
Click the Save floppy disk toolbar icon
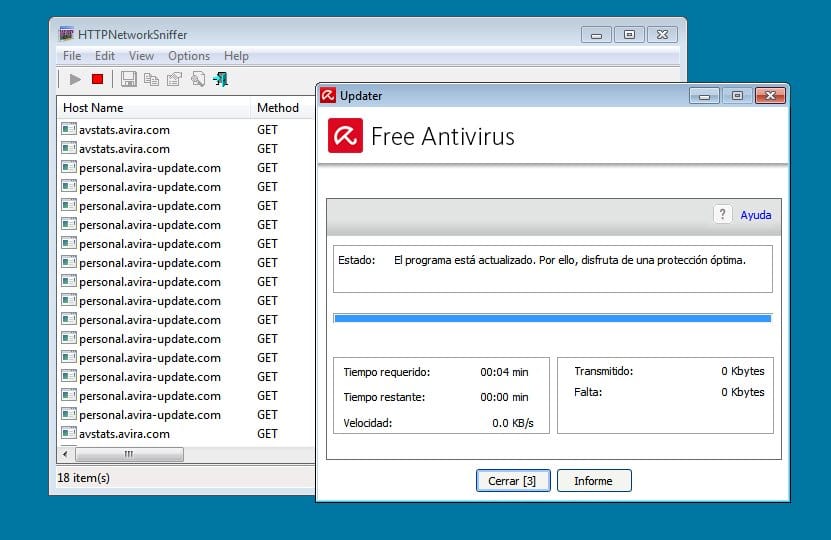point(128,79)
